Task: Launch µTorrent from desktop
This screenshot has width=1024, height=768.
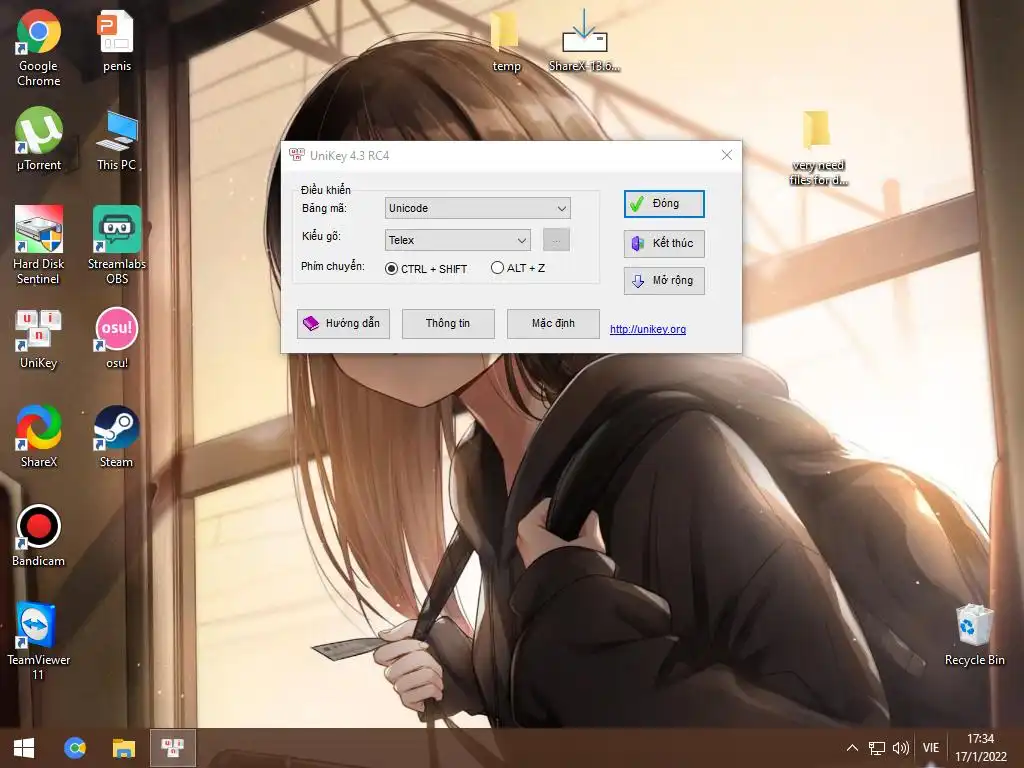Action: (x=39, y=139)
